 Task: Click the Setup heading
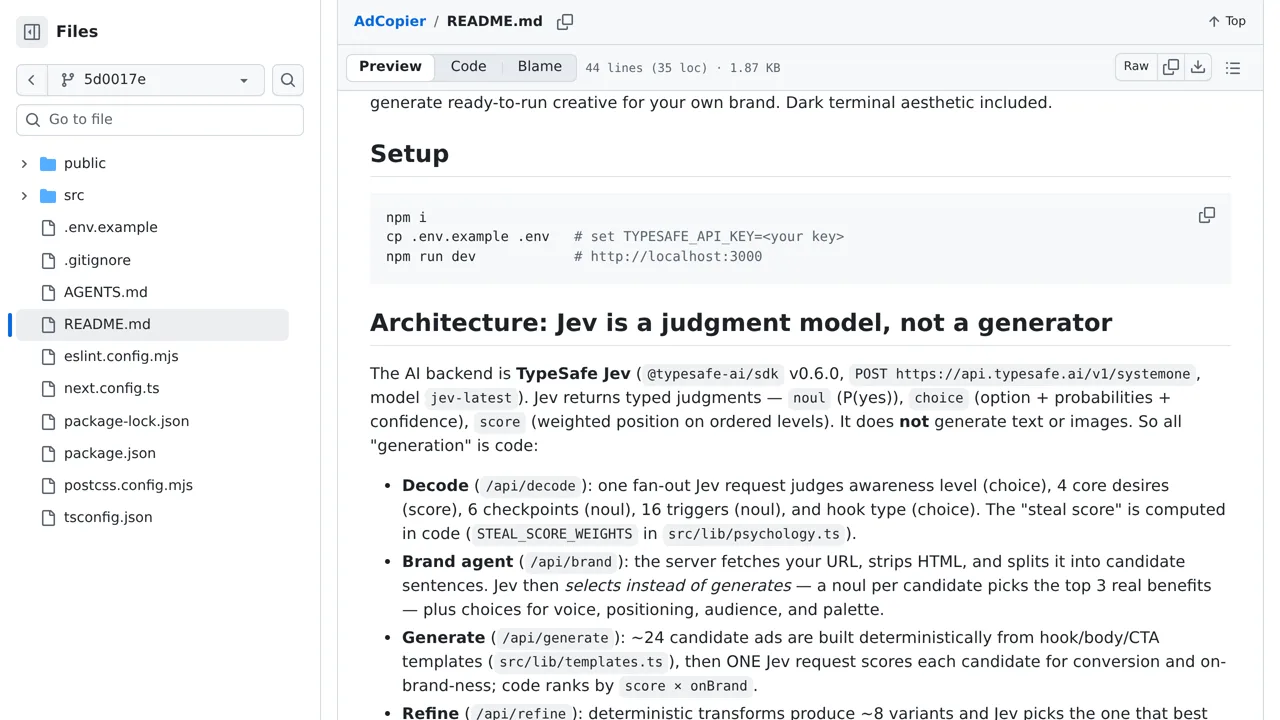pyautogui.click(x=410, y=154)
